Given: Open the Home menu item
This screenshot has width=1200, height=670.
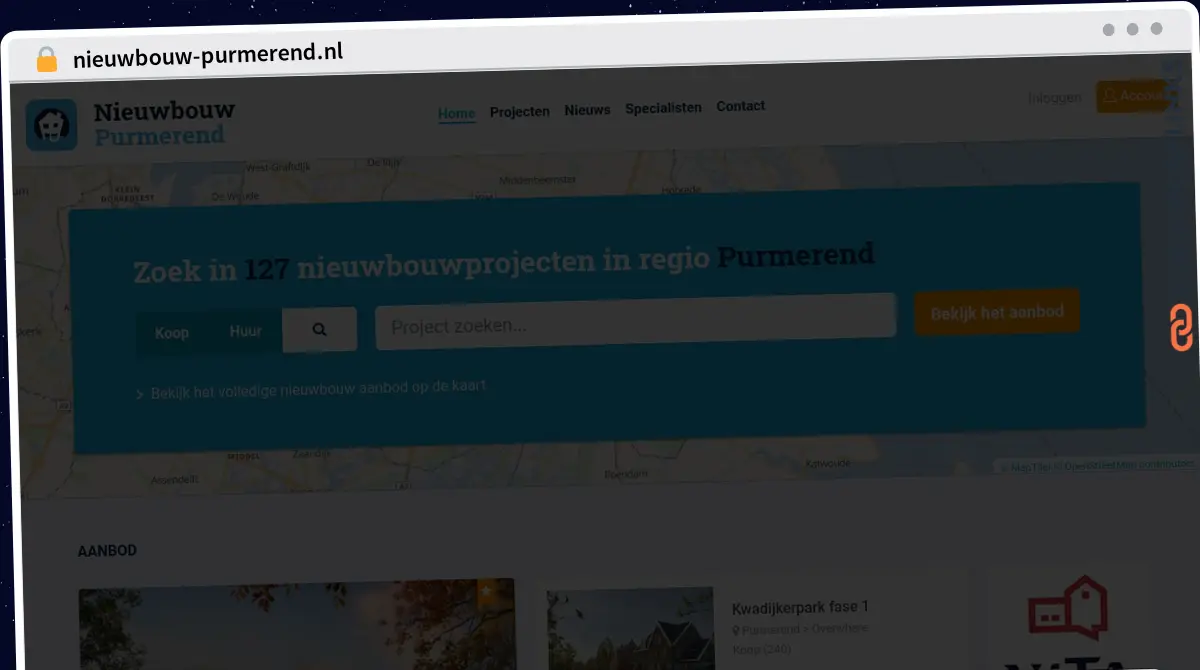Looking at the screenshot, I should click(456, 113).
